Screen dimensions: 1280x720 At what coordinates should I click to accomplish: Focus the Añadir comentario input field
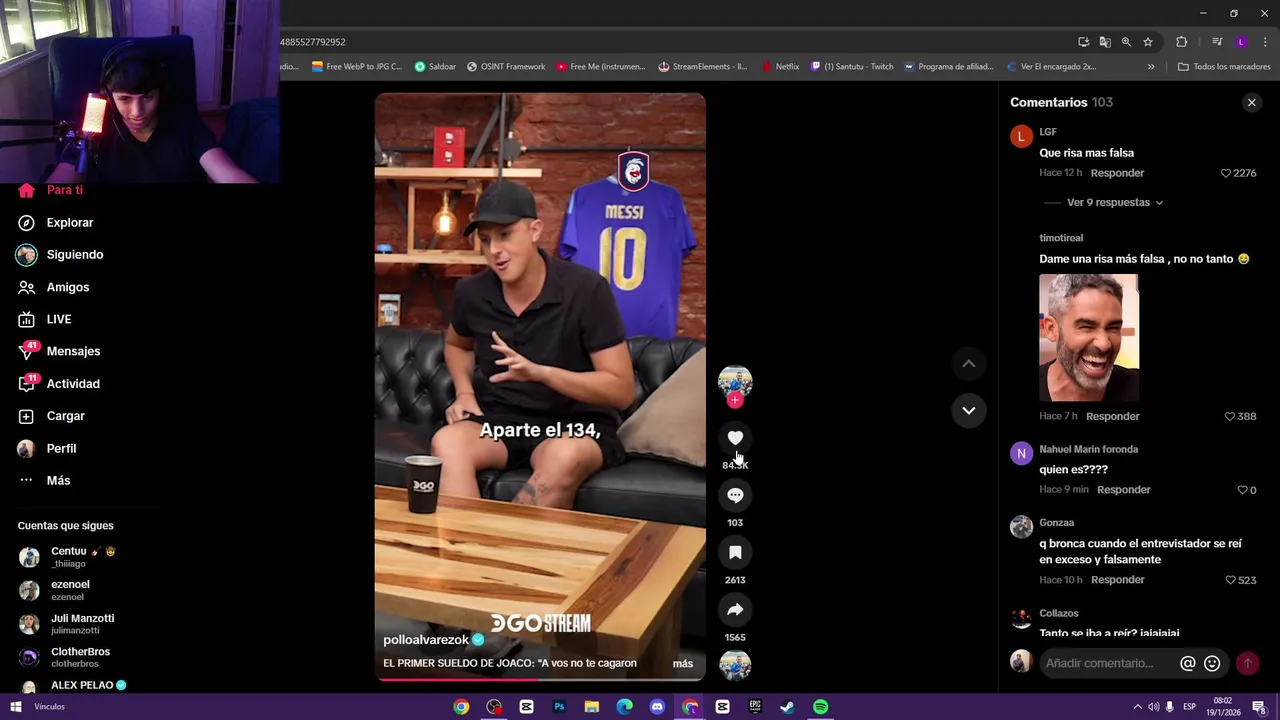pos(1107,663)
